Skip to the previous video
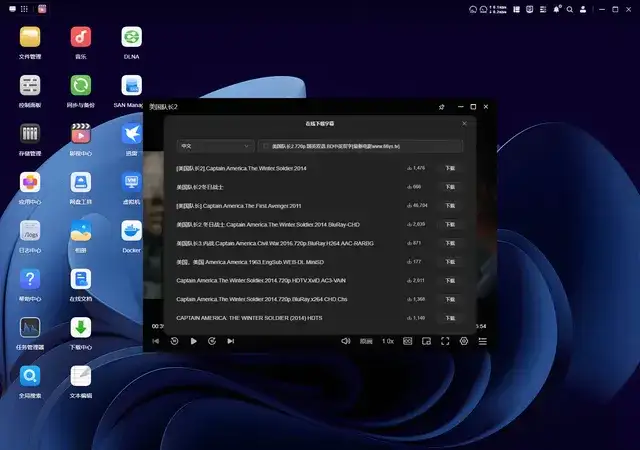This screenshot has height=450, width=640. click(x=156, y=341)
